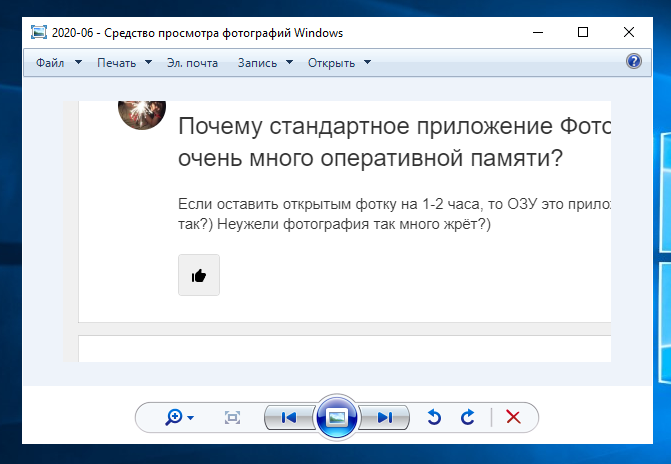This screenshot has width=671, height=464.
Task: Minimize the photo viewer window
Action: 537,33
